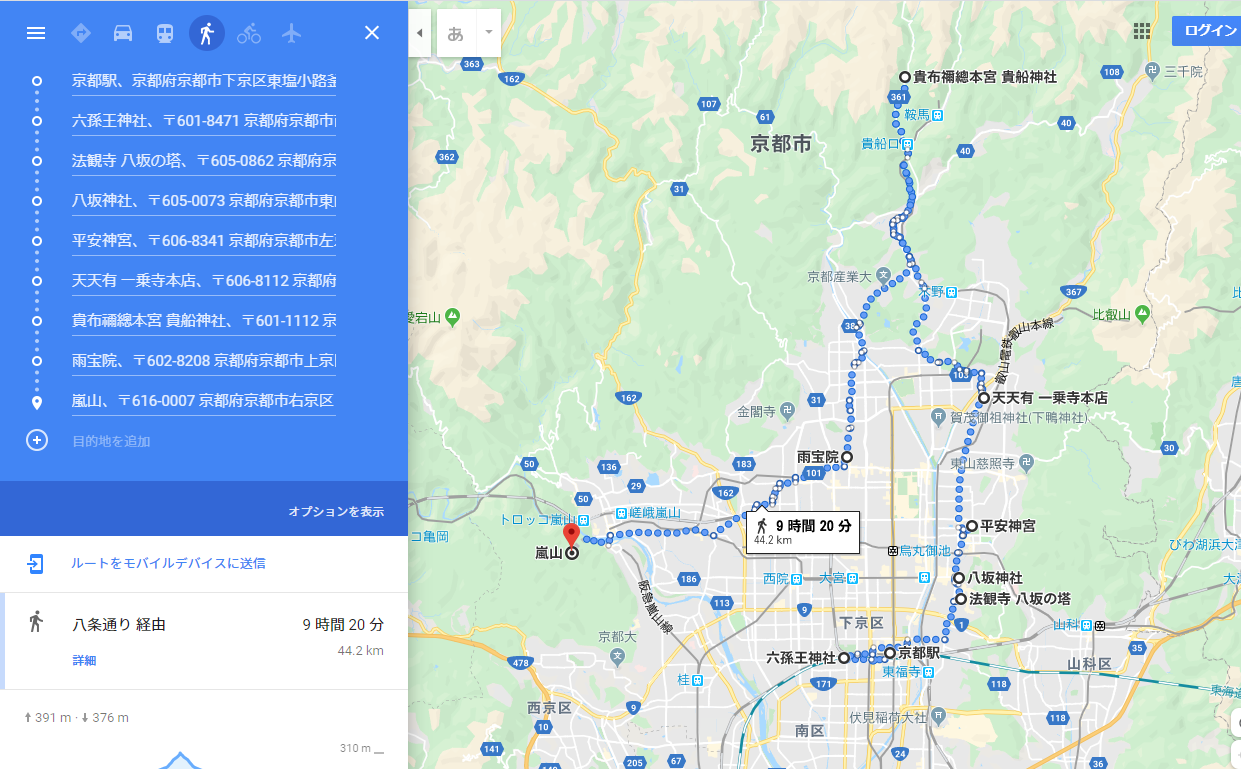Click the ログイン button

coord(1206,30)
